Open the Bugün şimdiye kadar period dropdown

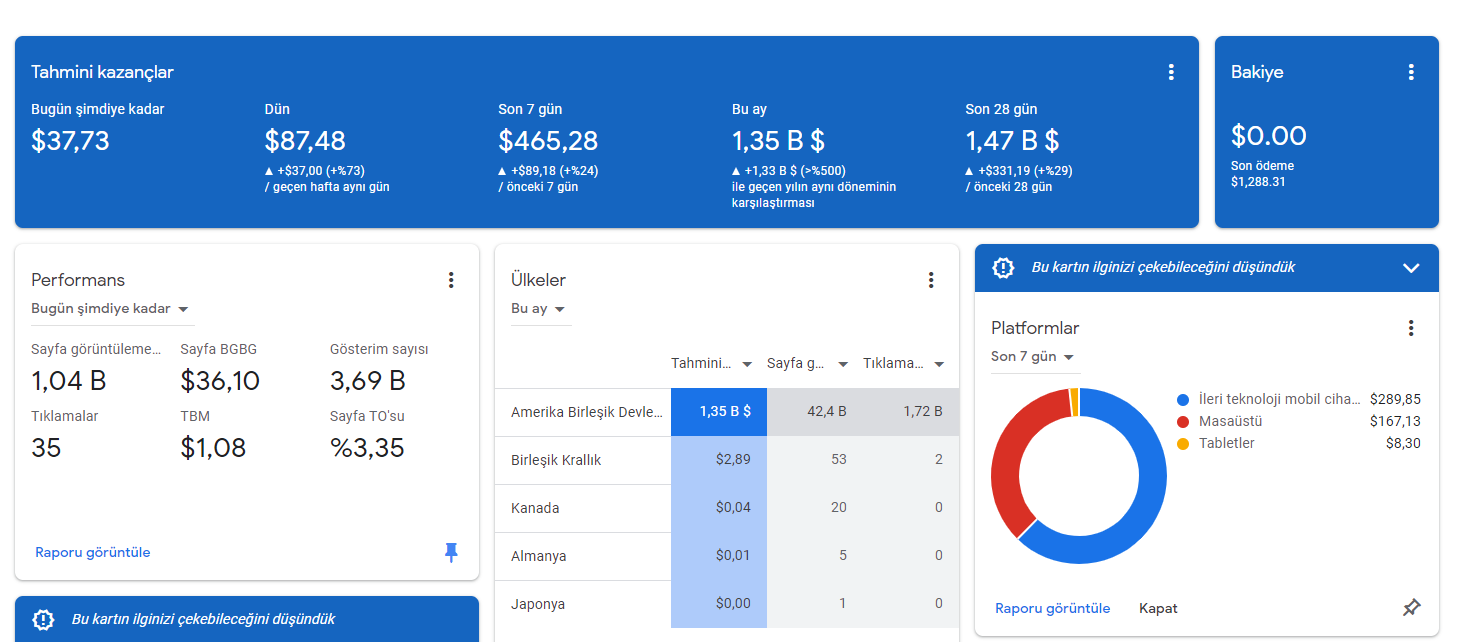111,309
